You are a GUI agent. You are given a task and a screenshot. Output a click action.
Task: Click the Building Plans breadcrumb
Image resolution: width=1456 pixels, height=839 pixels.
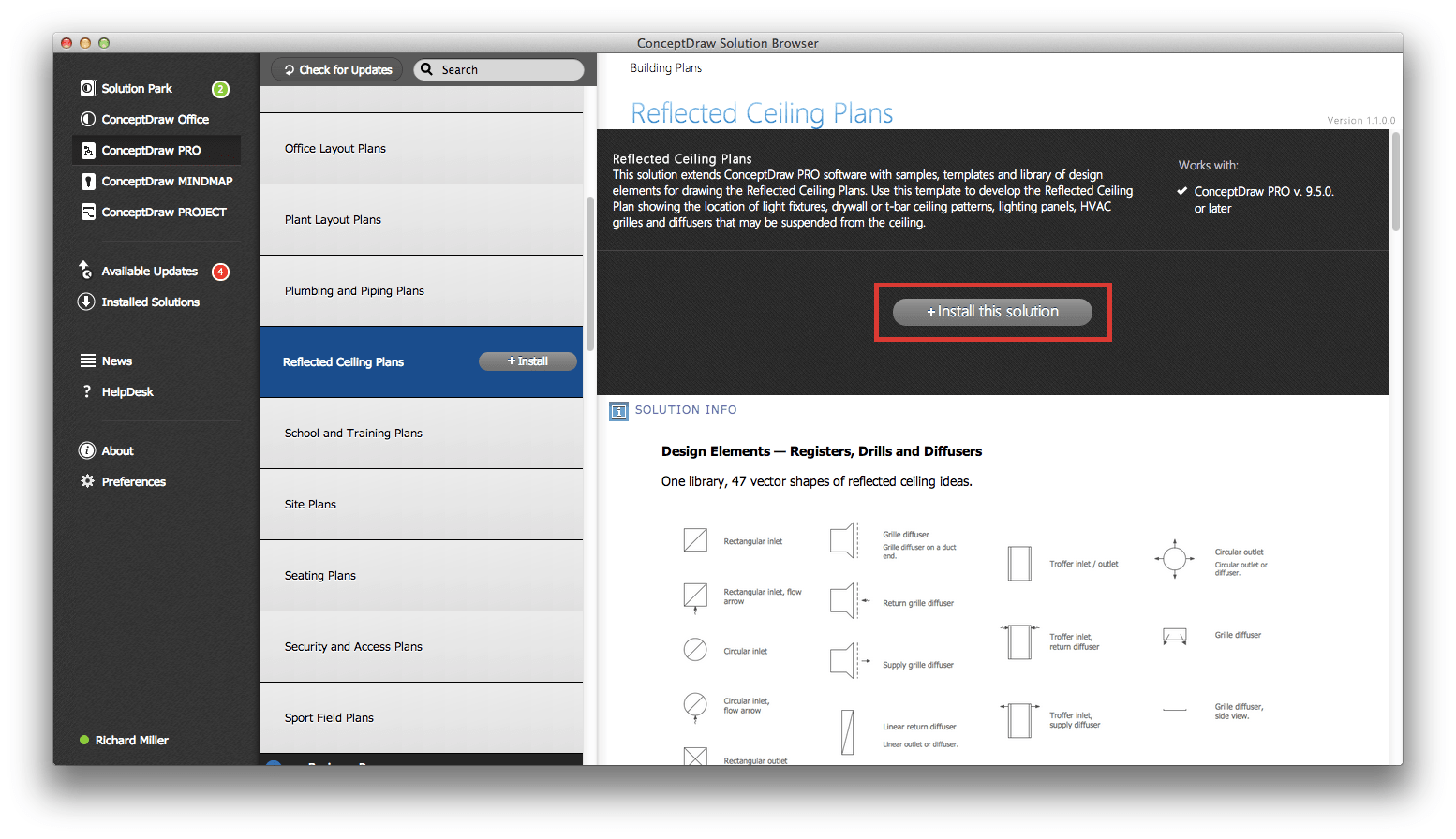(666, 67)
